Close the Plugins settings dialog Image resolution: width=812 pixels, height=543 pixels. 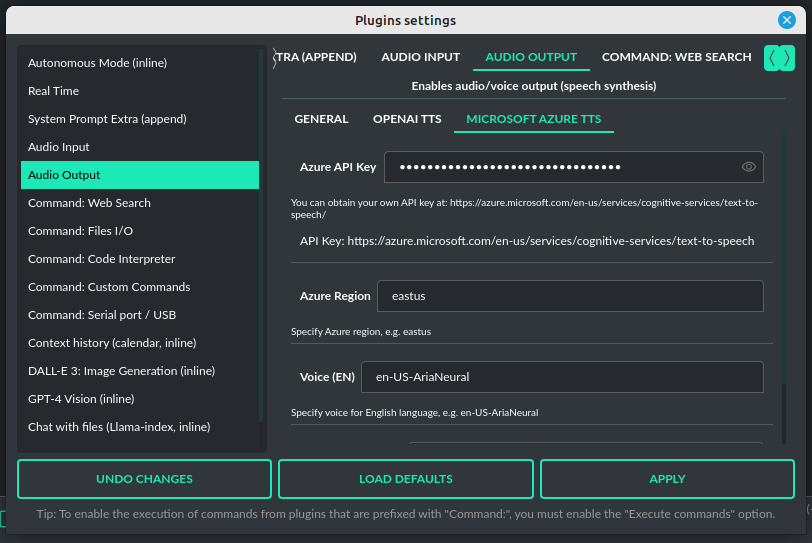coord(787,20)
